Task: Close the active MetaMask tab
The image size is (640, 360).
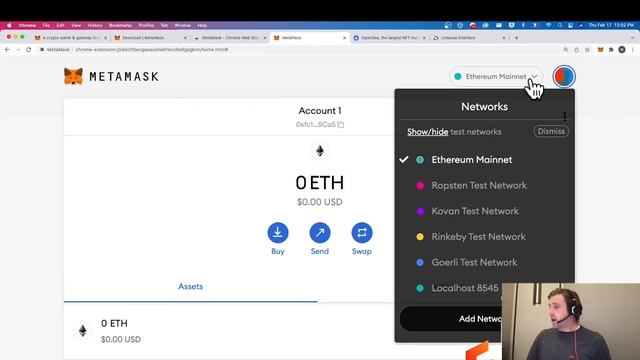Action: [x=344, y=38]
